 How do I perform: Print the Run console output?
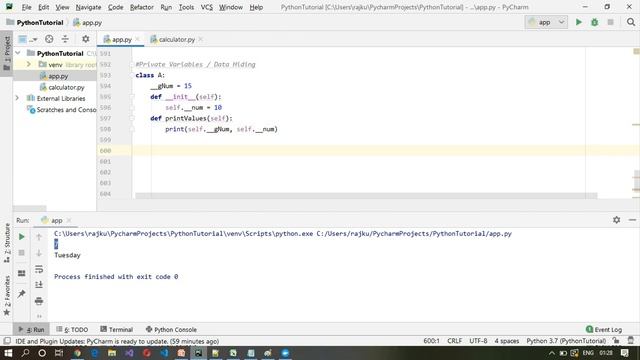click(39, 301)
